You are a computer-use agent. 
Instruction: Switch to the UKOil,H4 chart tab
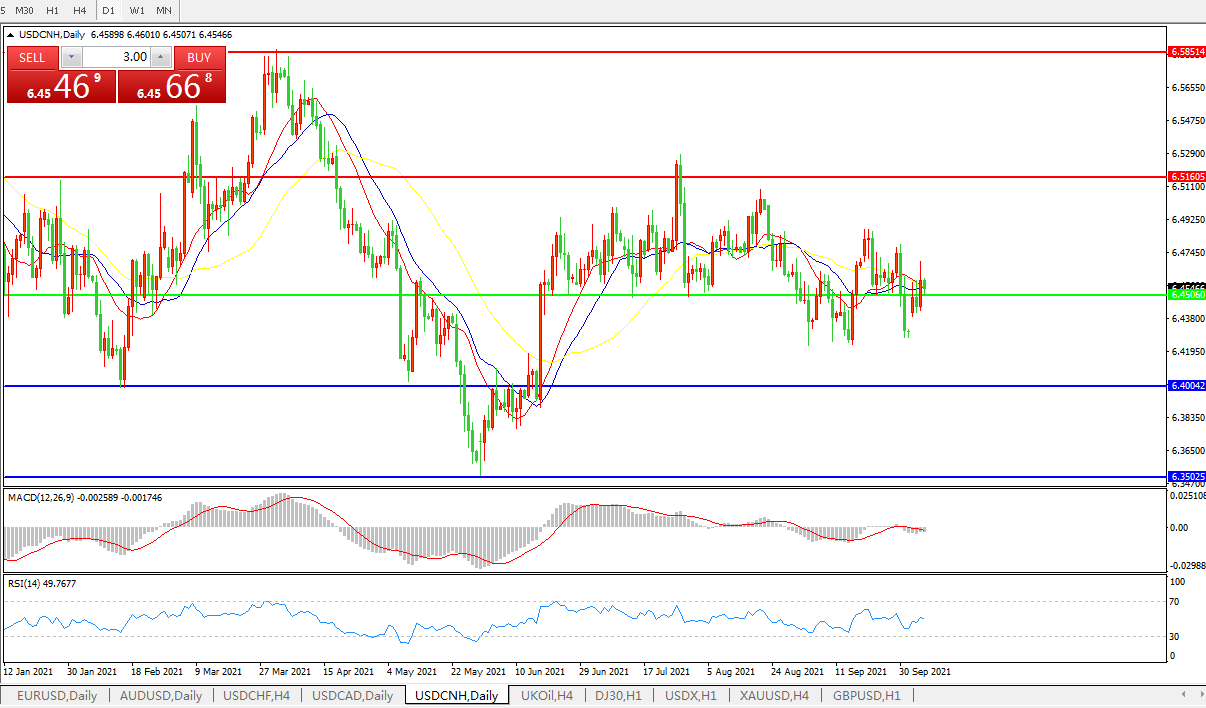tap(547, 695)
